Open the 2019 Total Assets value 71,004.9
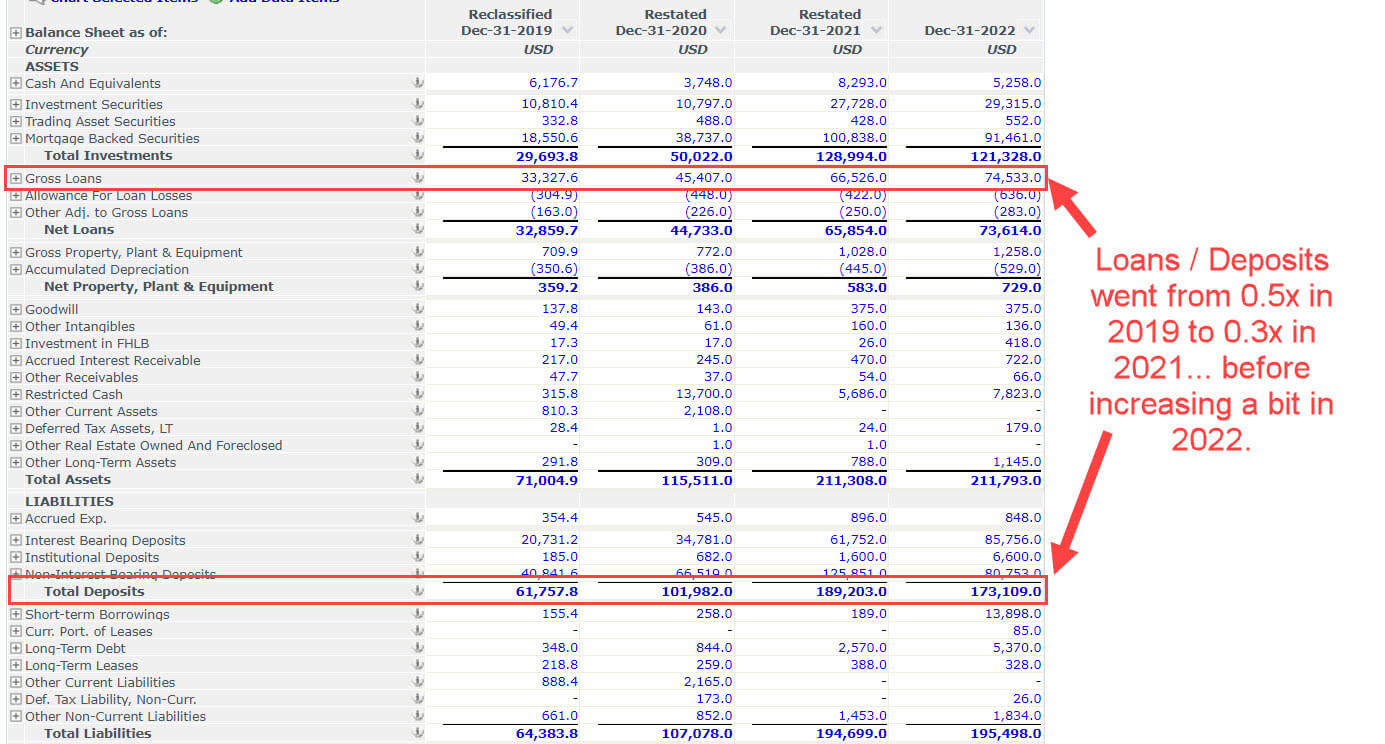Viewport: 1385px width, 744px height. point(547,480)
